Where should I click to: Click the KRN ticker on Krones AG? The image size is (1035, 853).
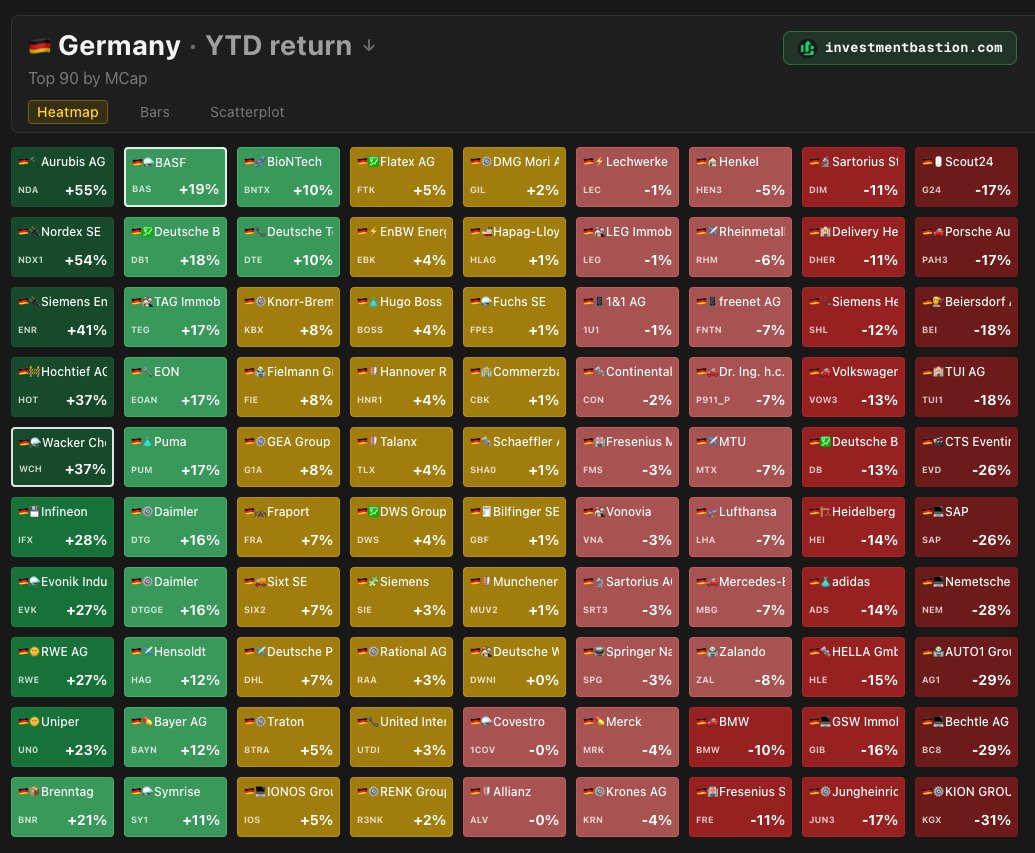click(592, 820)
